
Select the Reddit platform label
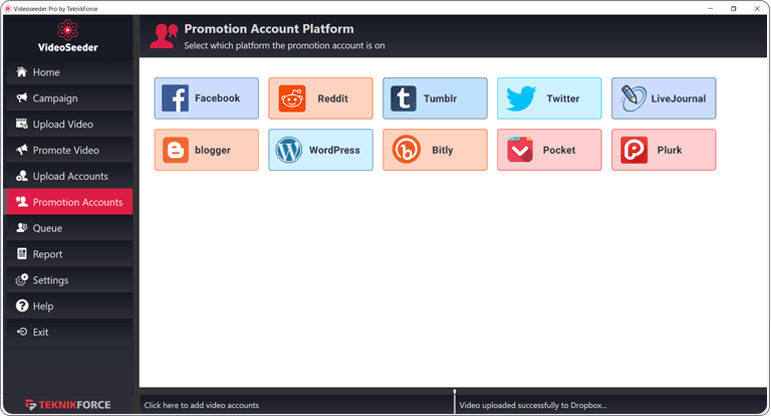333,98
